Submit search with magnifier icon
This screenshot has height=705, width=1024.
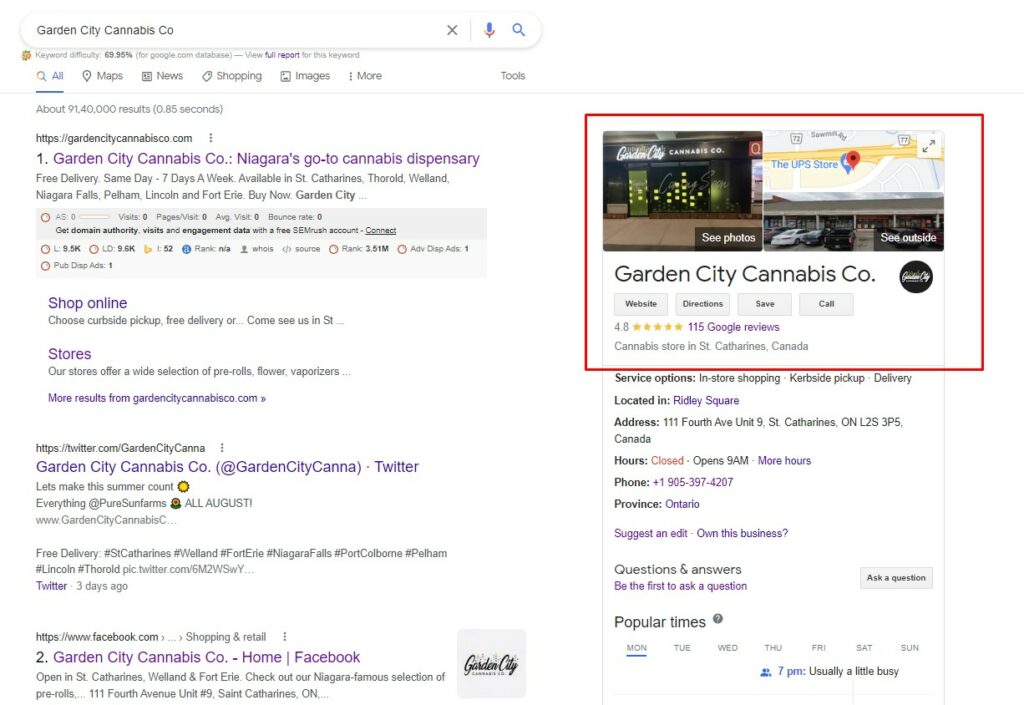click(x=519, y=30)
